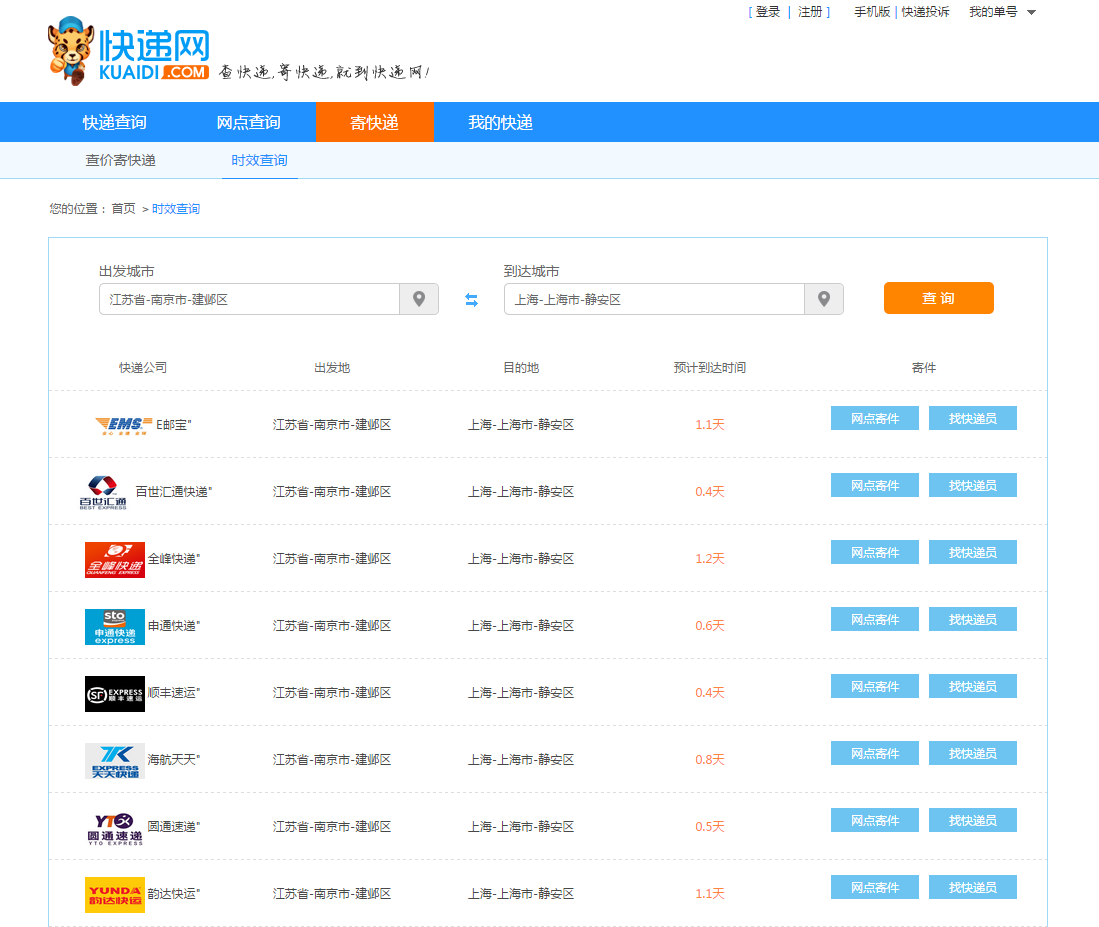Click the 出发城市 input field
1099x927 pixels.
click(x=249, y=299)
